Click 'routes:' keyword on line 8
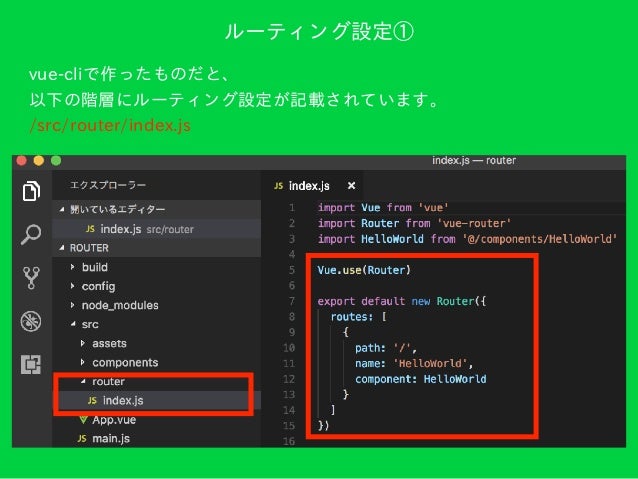 [352, 317]
